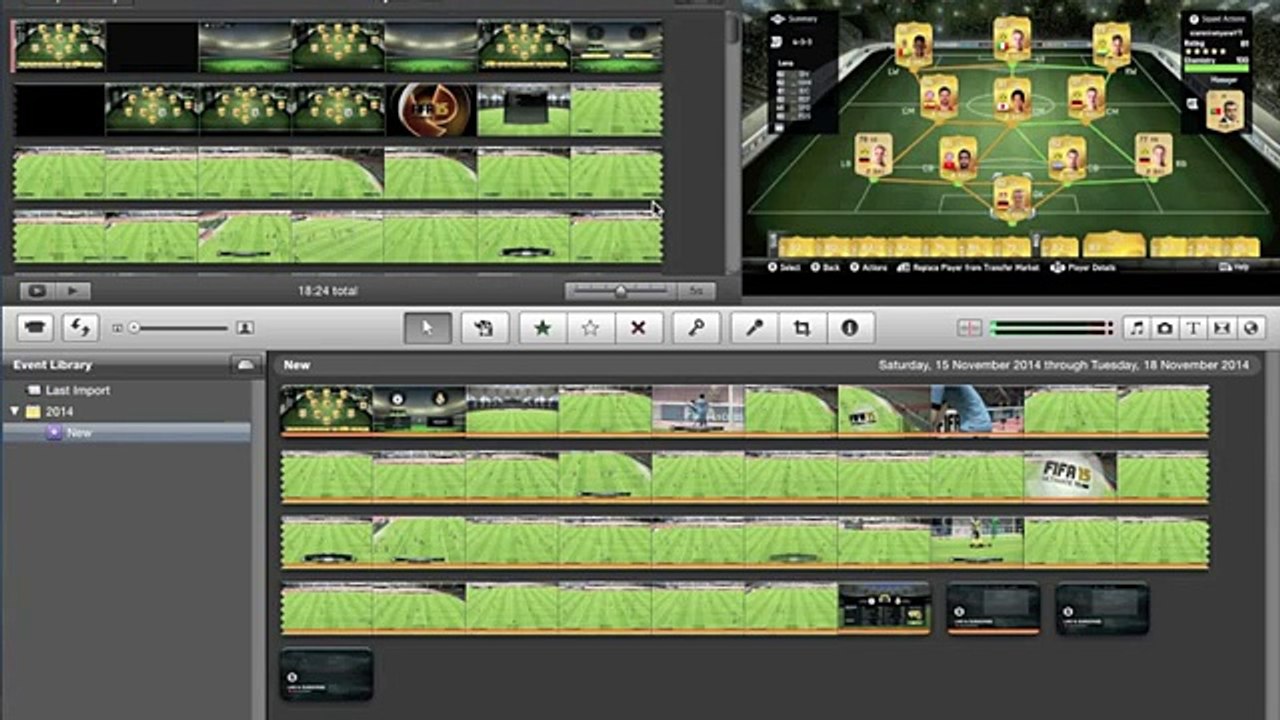Image resolution: width=1280 pixels, height=720 pixels.
Task: Open the camera import window
Action: click(x=37, y=328)
